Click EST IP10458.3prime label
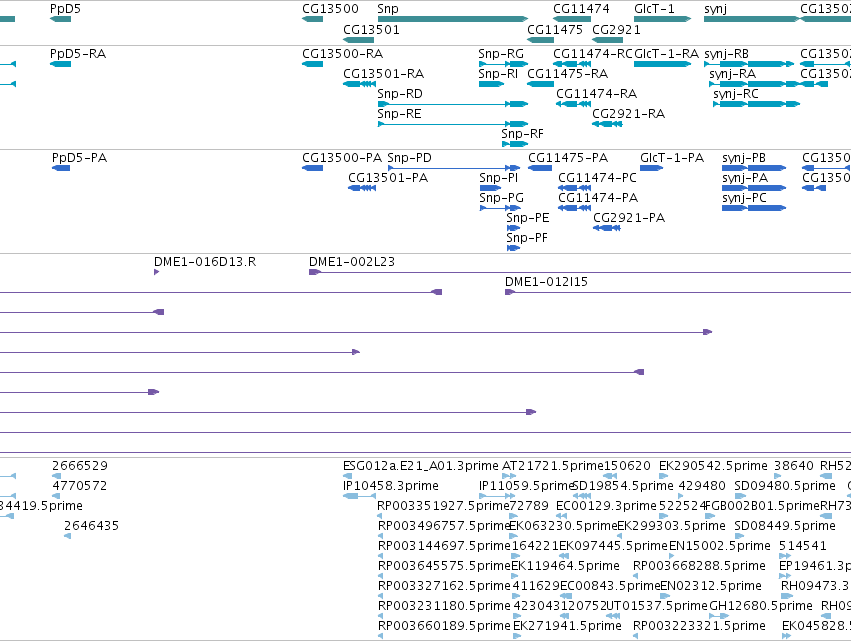This screenshot has width=851, height=641. 391,486
